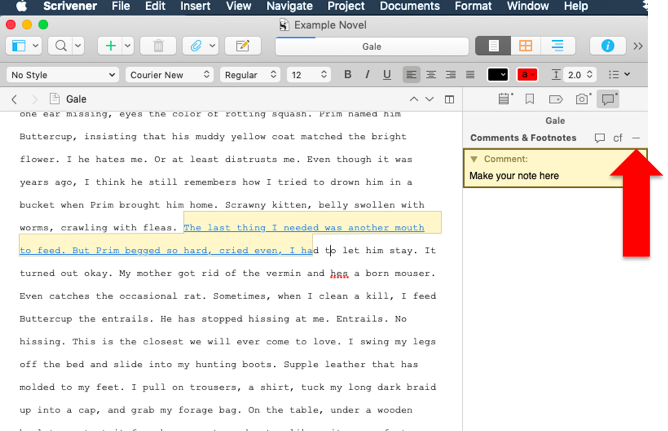
Task: Open the inspector Metadata tag tab
Action: (x=556, y=99)
